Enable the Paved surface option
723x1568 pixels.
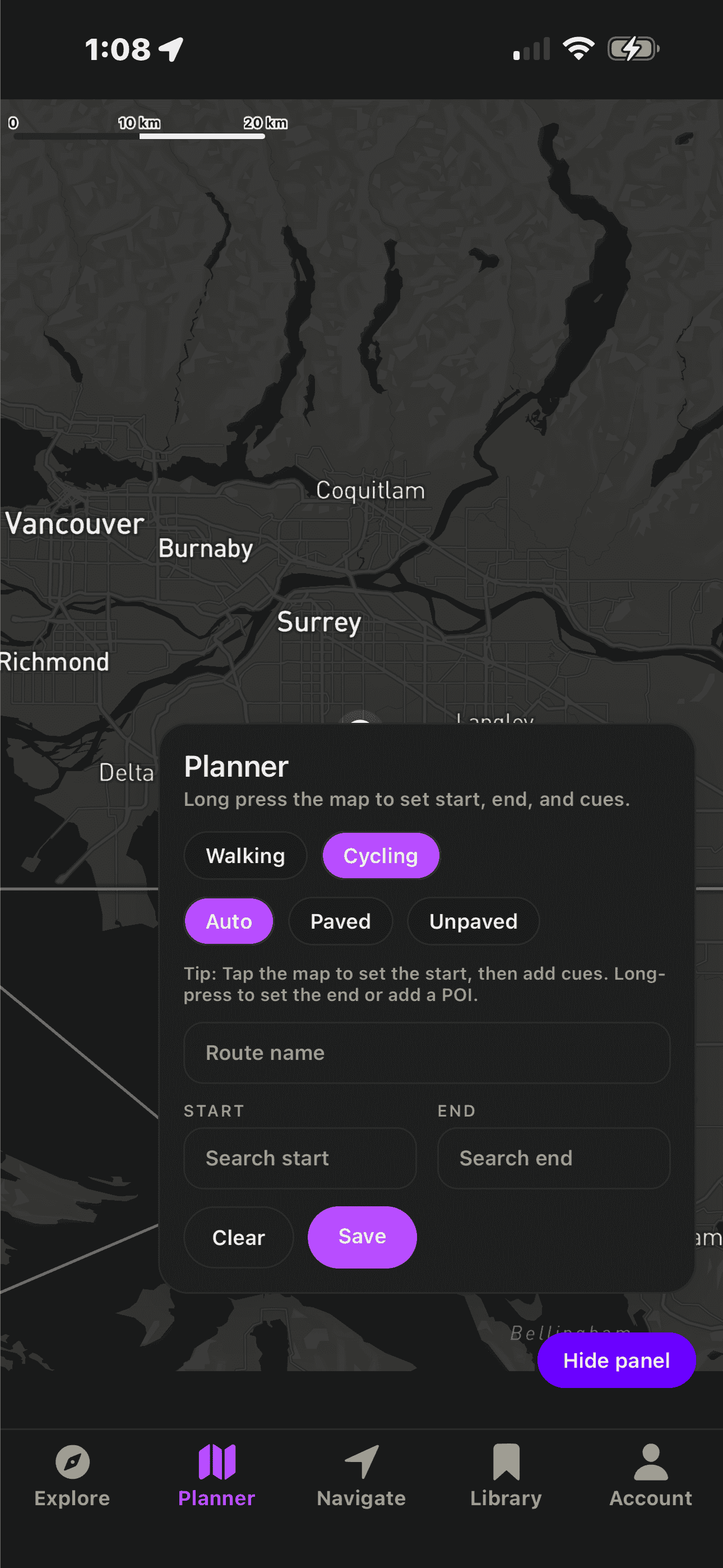pos(340,921)
